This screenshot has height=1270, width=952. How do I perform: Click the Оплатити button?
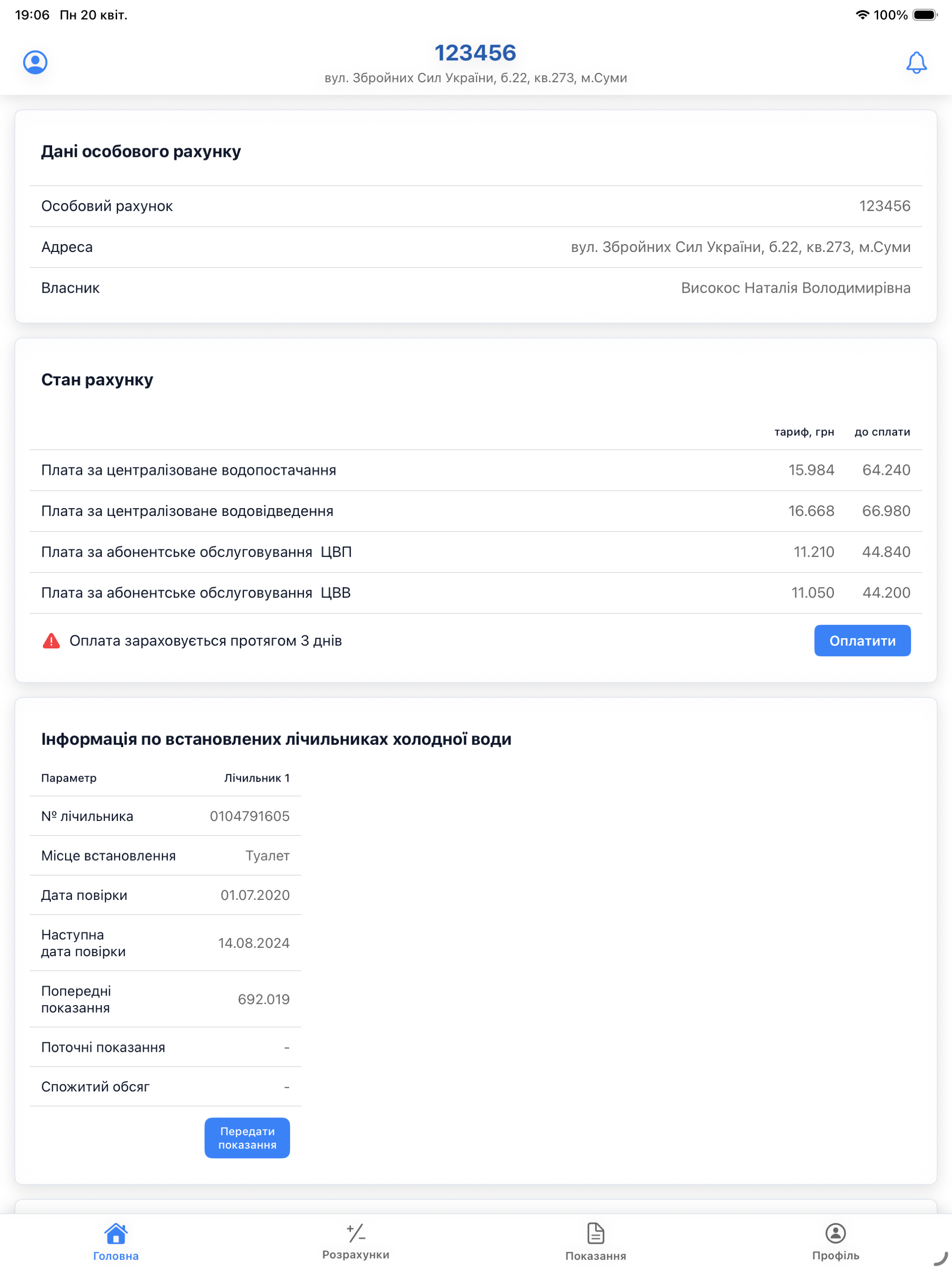coord(862,640)
